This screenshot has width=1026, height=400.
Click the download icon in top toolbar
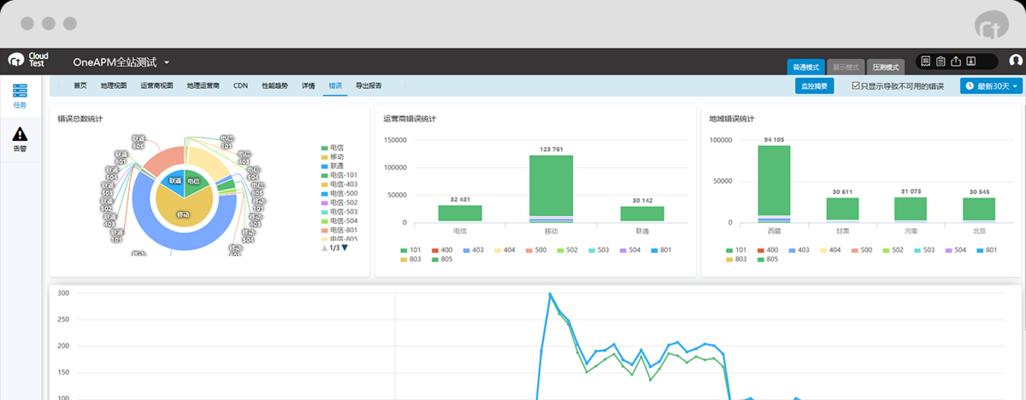point(971,61)
